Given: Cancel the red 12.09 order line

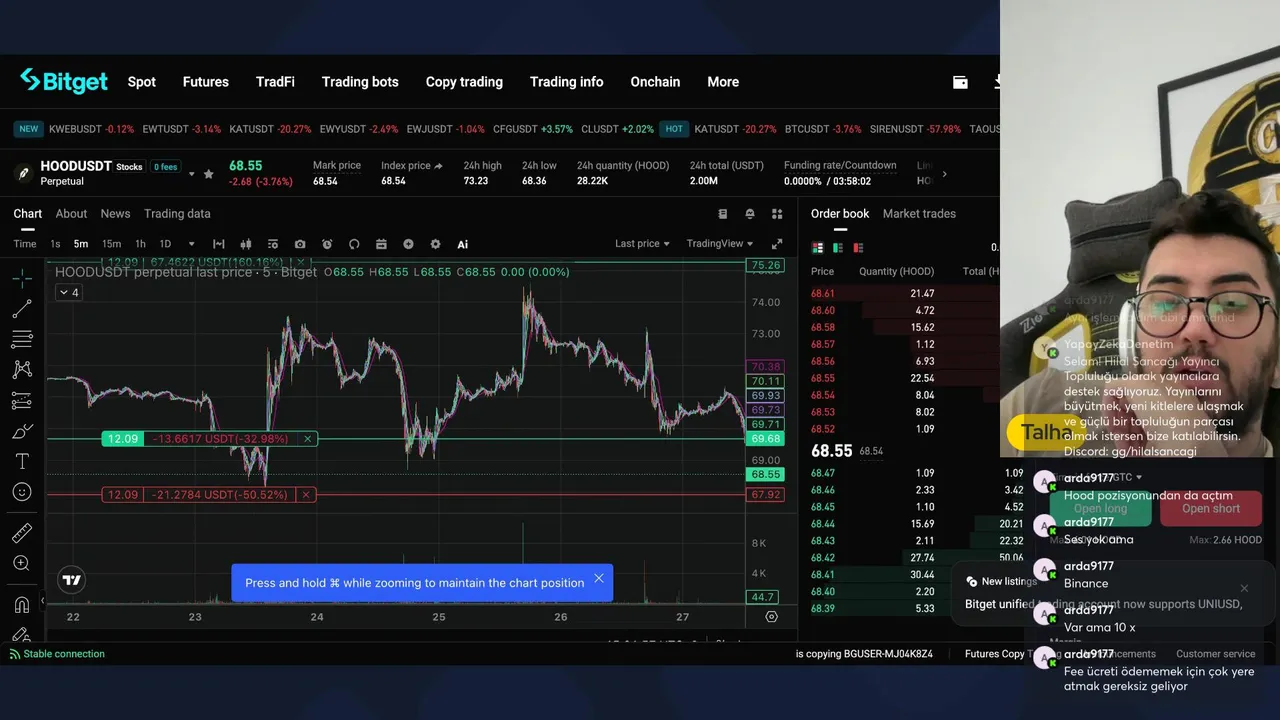Looking at the screenshot, I should pyautogui.click(x=306, y=495).
